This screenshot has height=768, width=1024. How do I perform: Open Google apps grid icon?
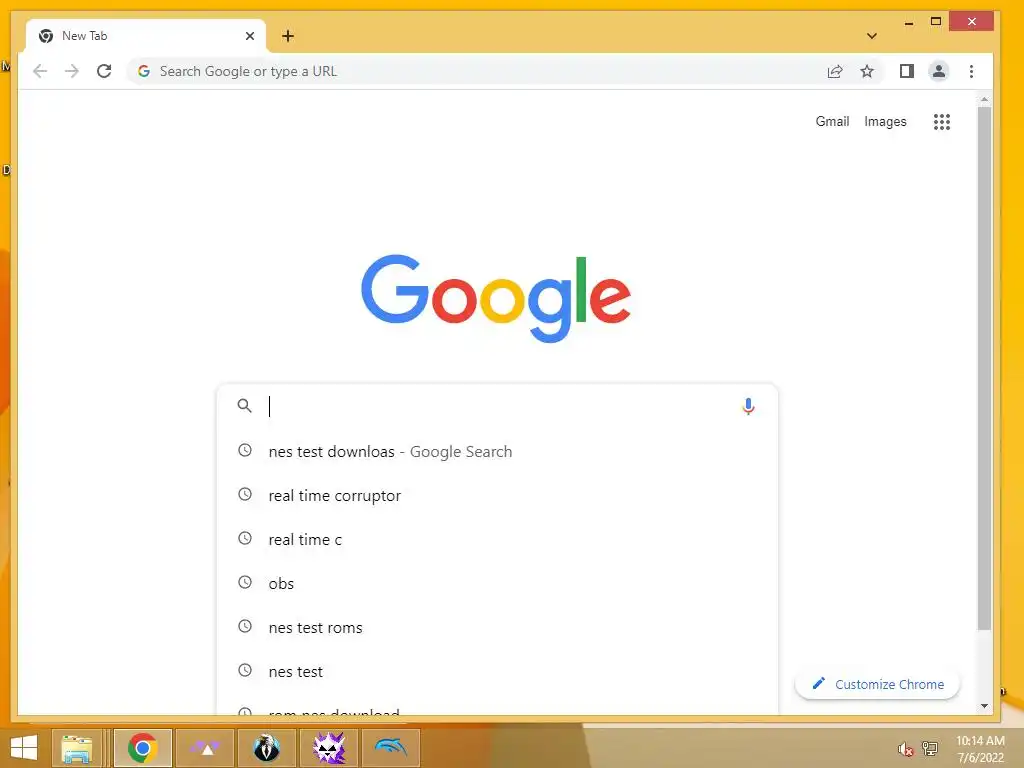[942, 121]
